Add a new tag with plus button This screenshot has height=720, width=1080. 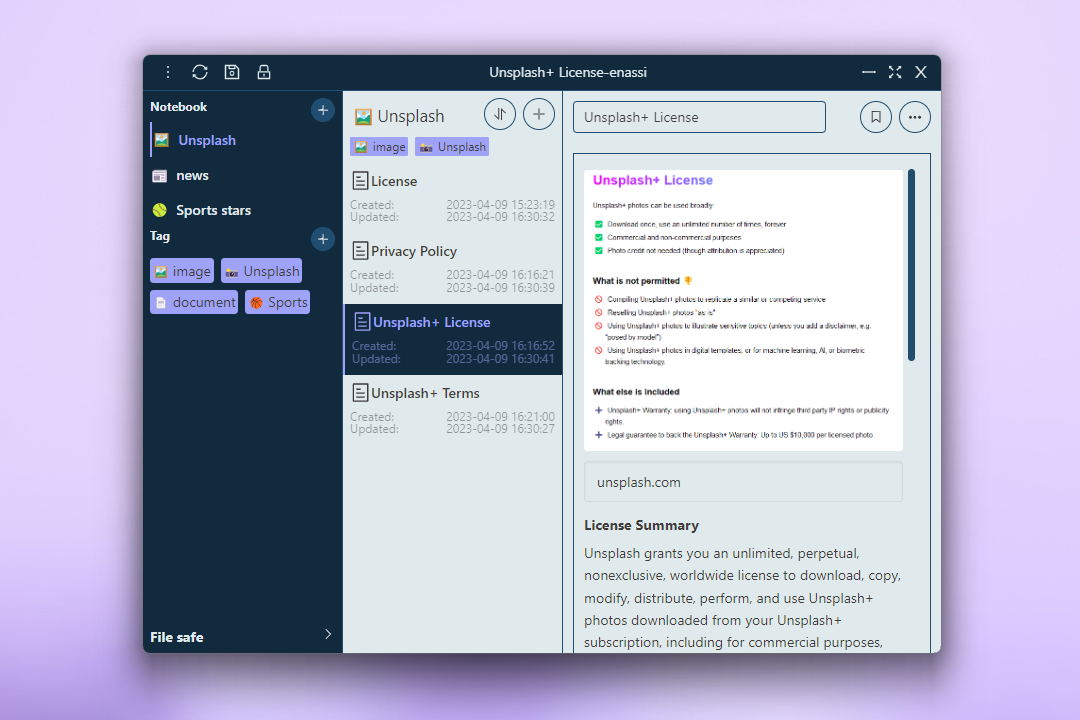coord(322,239)
